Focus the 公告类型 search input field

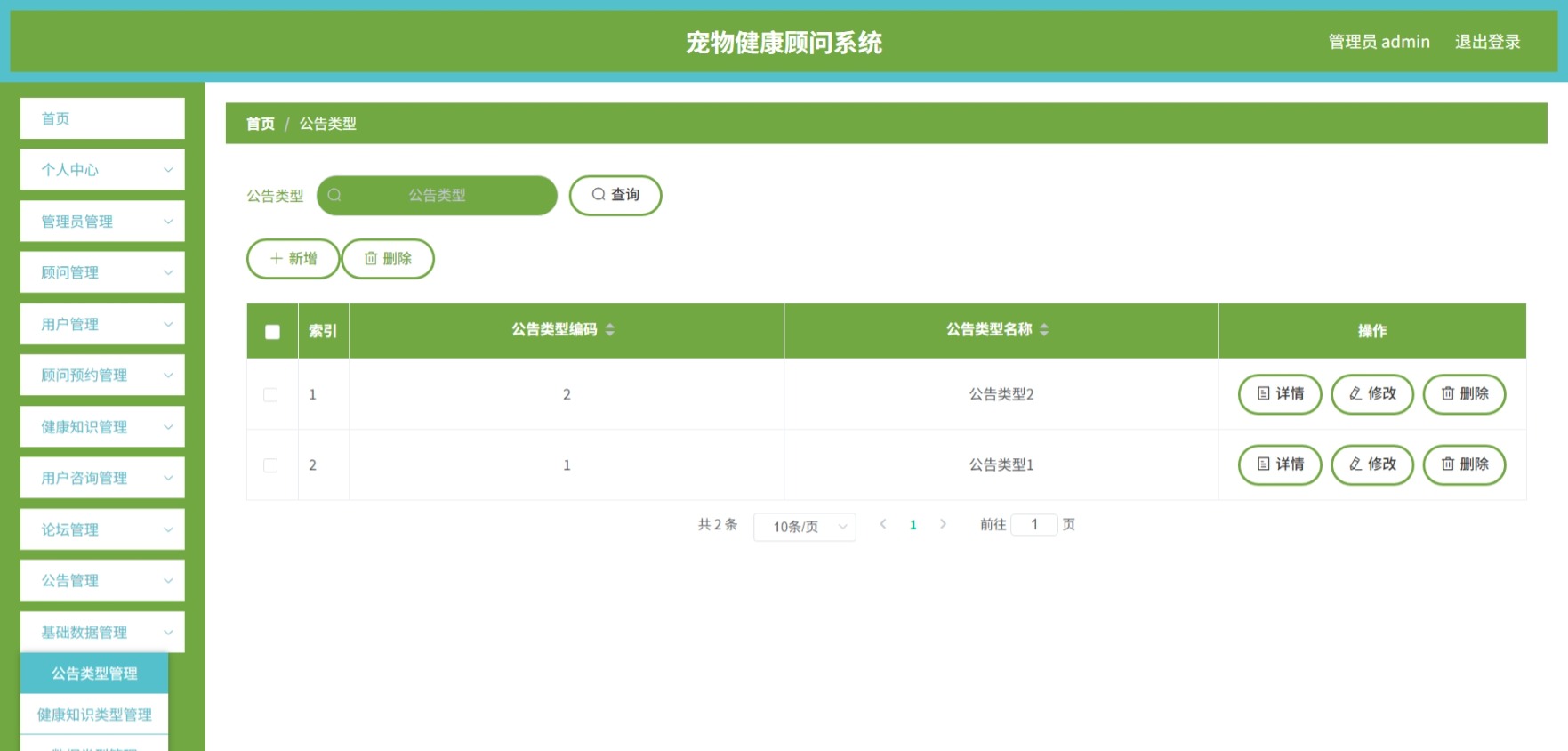[437, 195]
